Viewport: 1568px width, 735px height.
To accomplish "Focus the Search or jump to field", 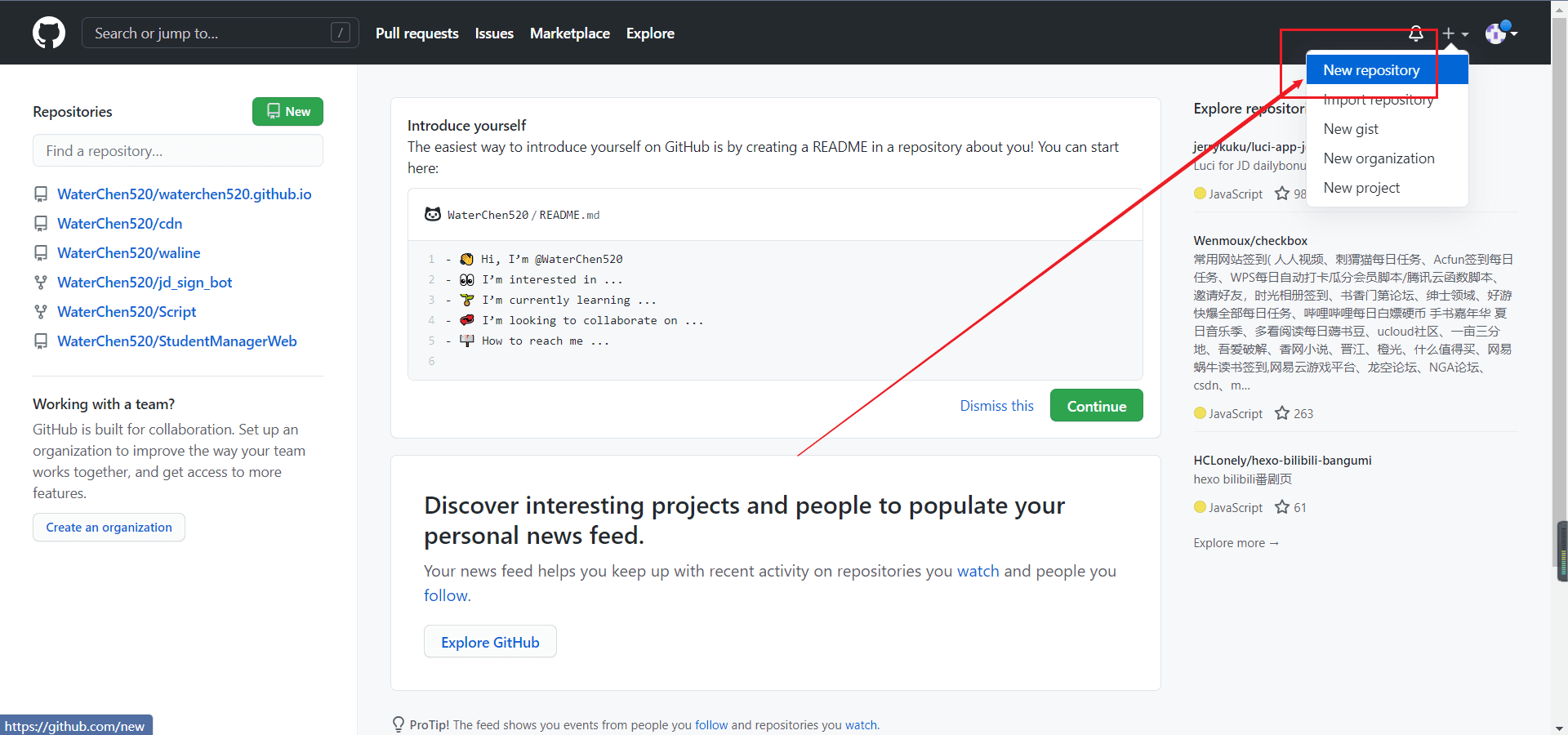I will 220,33.
